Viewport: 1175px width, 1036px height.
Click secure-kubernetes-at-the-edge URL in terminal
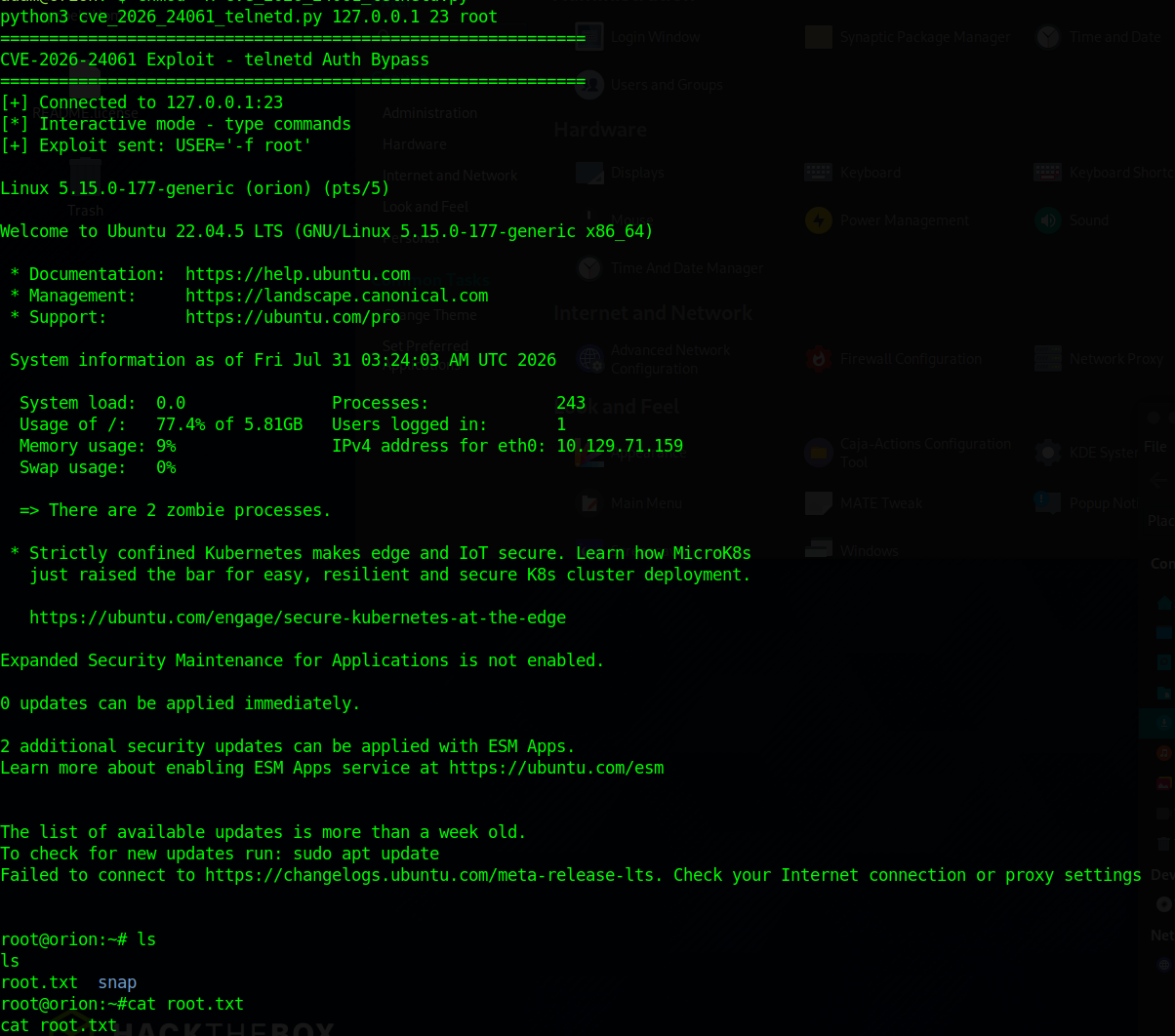(298, 618)
